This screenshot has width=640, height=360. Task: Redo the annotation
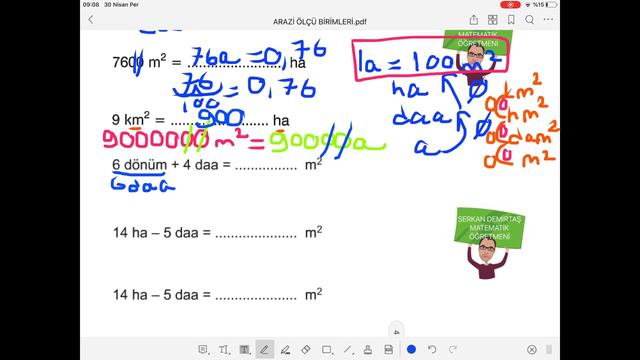coord(453,349)
